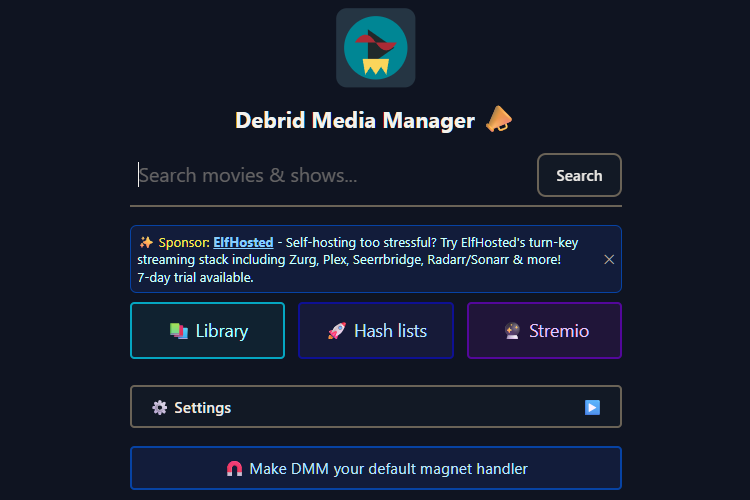This screenshot has width=750, height=500.
Task: Click the Debrid Media Manager logo
Action: point(375,48)
